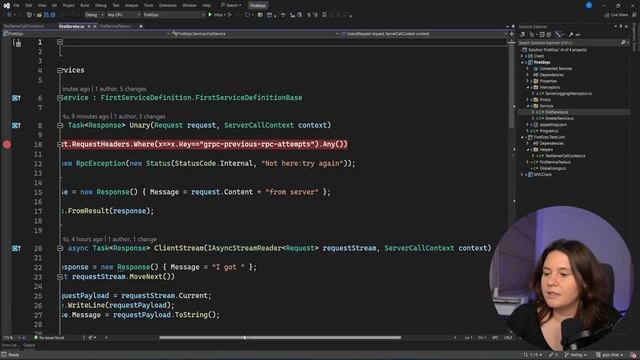Screen dimensions: 640x360
Task: Open GlobalUsings.cs in Solution Explorer
Action: coord(553,168)
